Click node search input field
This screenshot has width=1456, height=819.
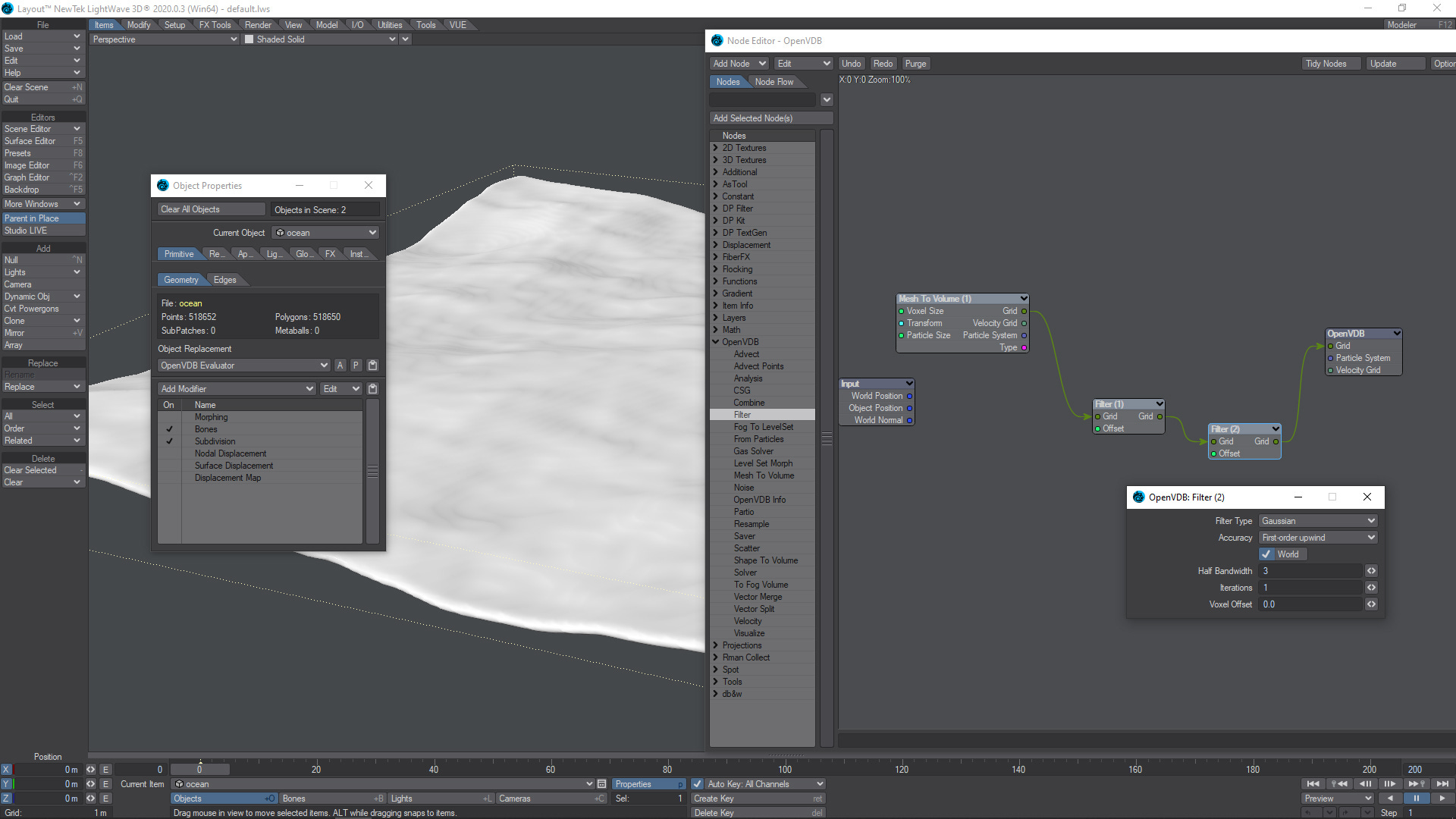point(763,100)
